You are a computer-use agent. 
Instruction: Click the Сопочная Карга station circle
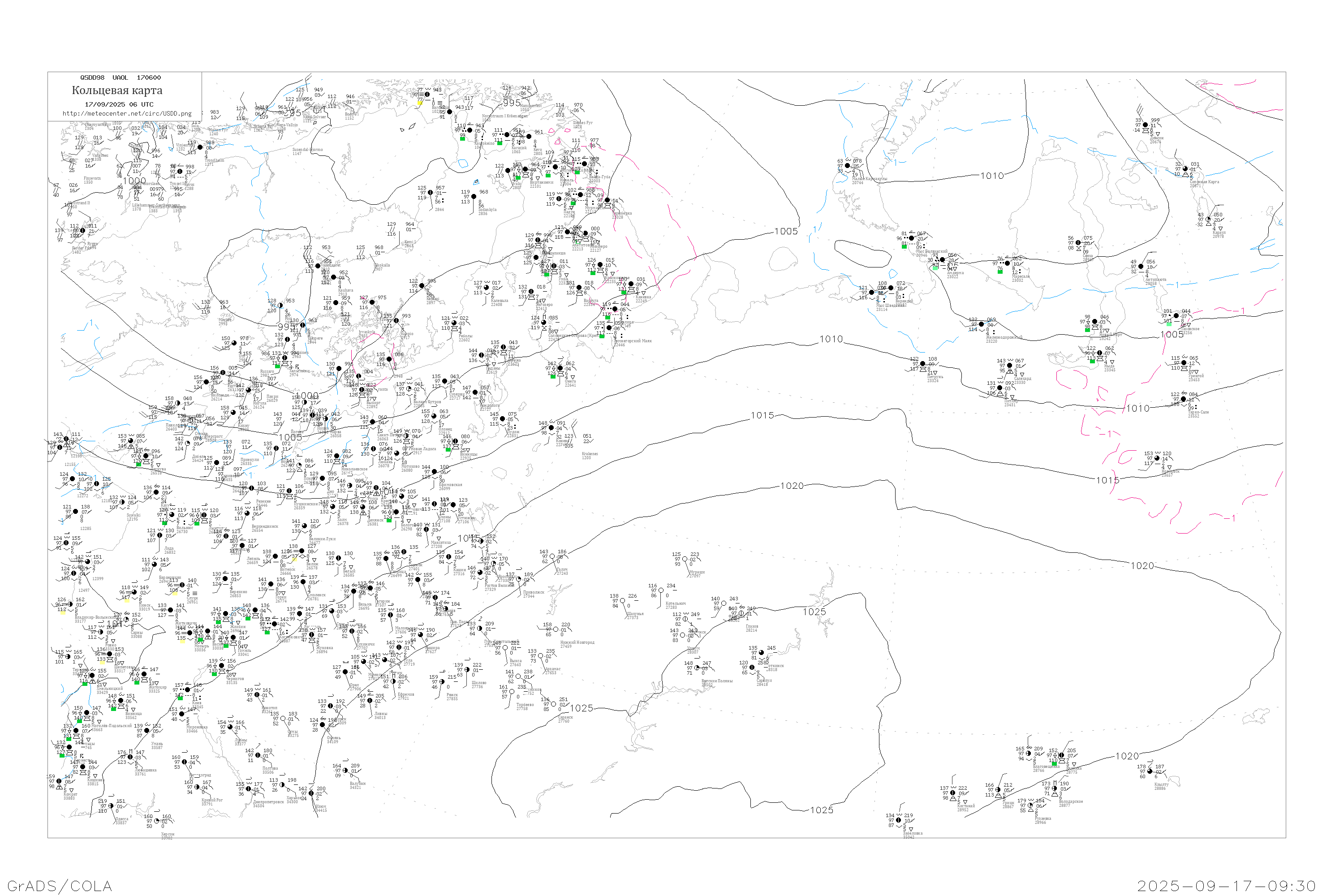[1185, 169]
